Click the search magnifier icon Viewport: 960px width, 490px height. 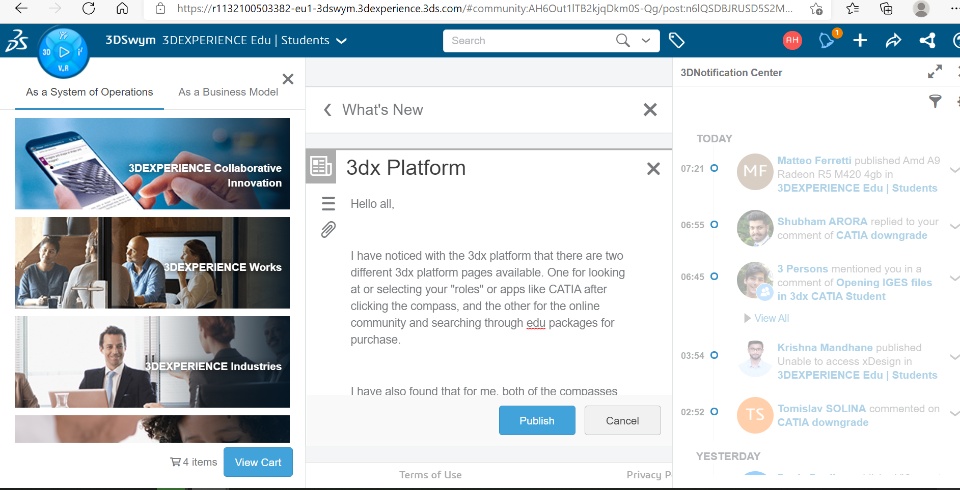[623, 40]
